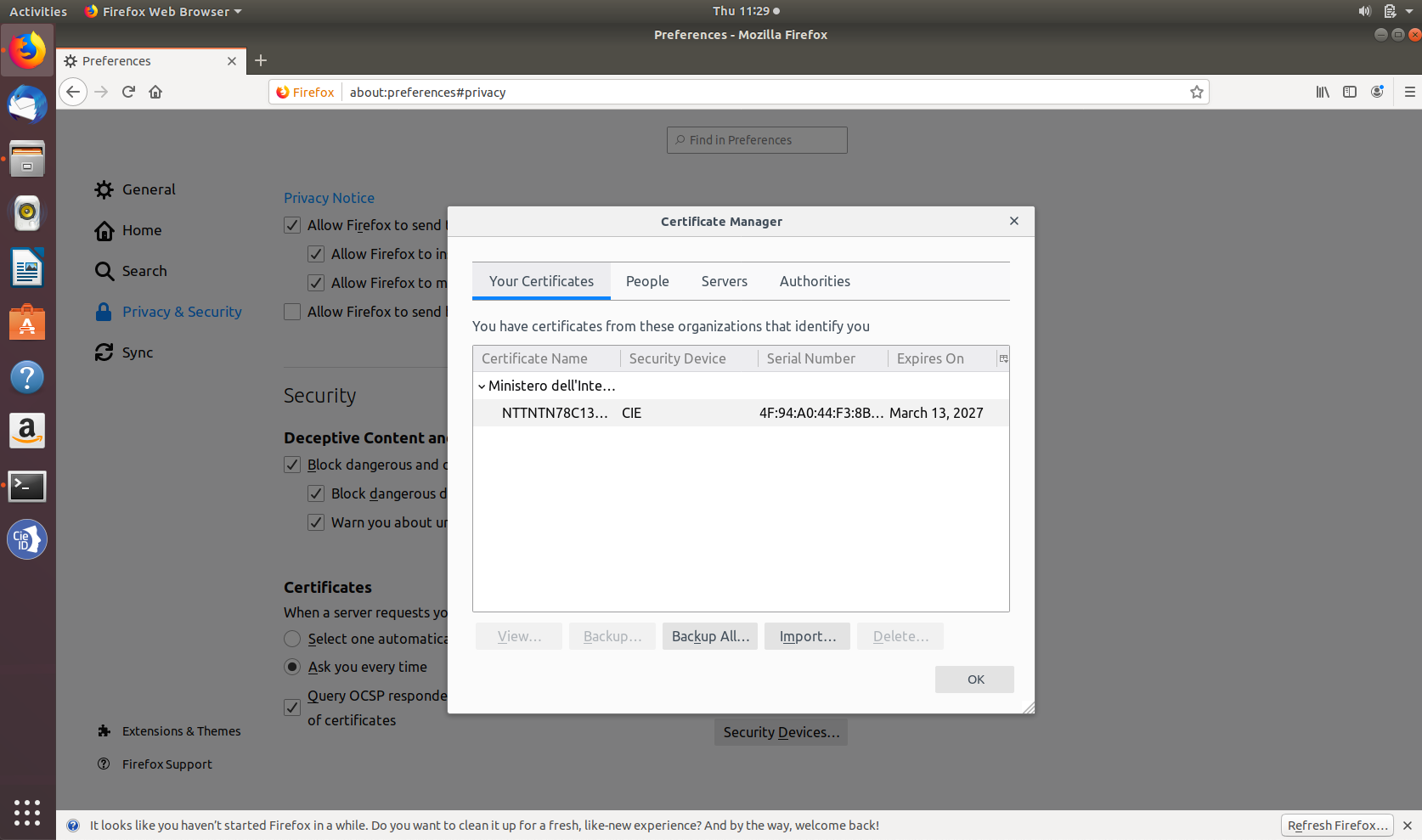
Task: Open the system status menu arrow
Action: click(1411, 12)
